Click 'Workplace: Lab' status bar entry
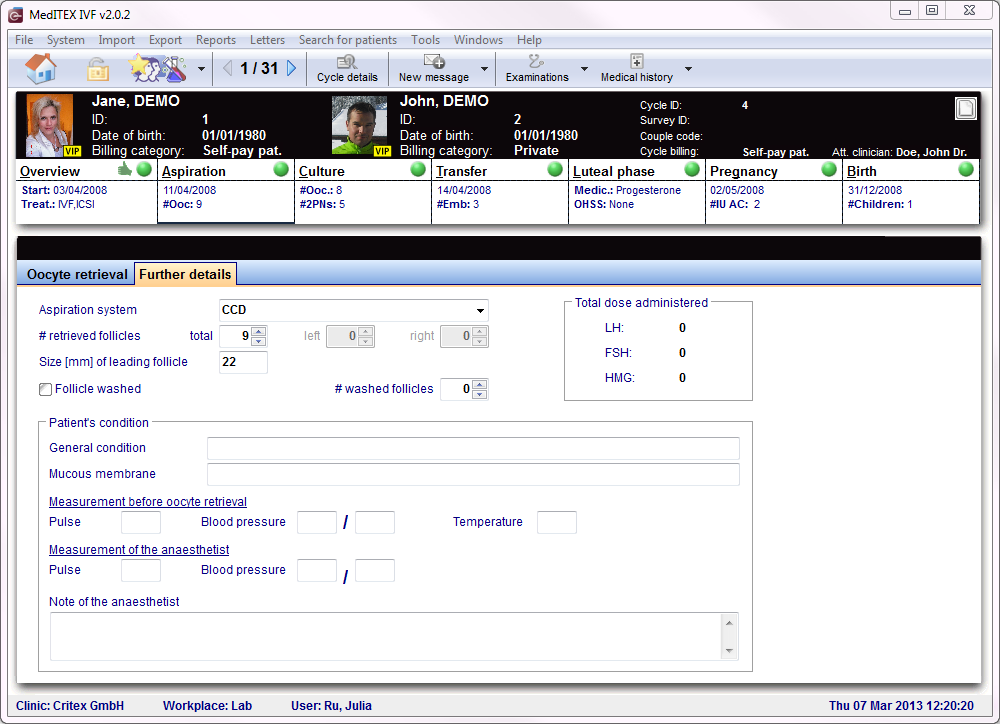 (x=207, y=706)
